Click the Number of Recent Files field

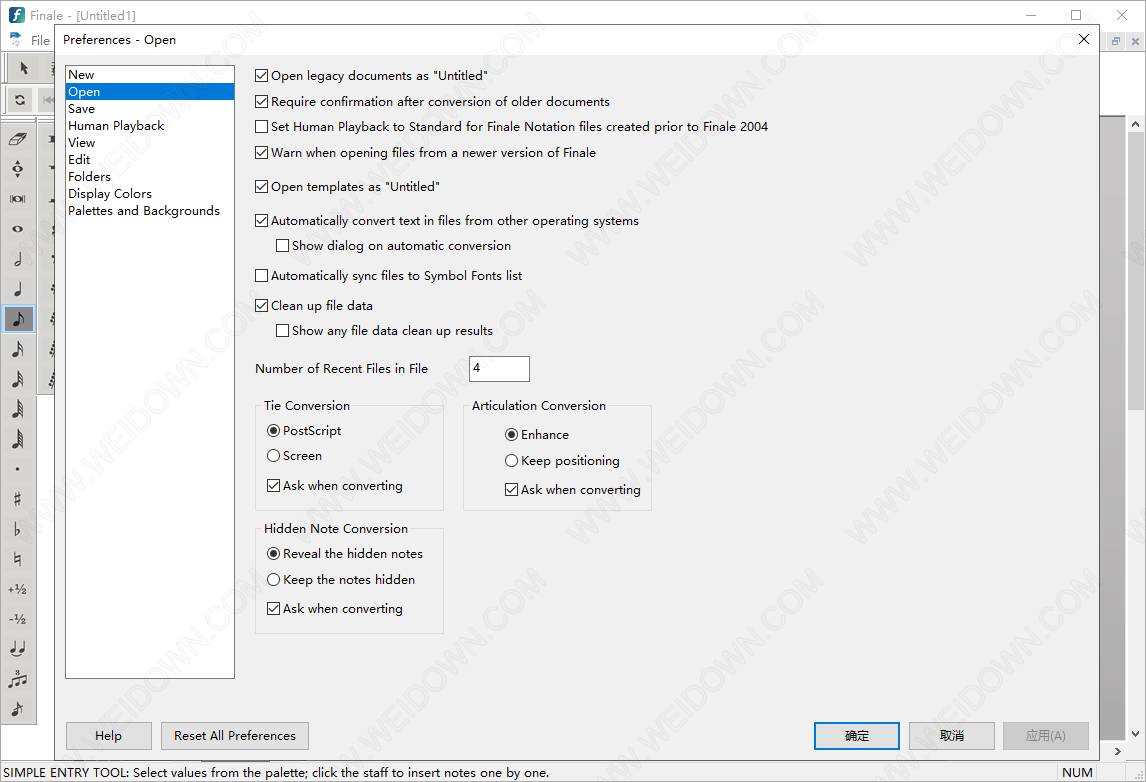[x=499, y=368]
